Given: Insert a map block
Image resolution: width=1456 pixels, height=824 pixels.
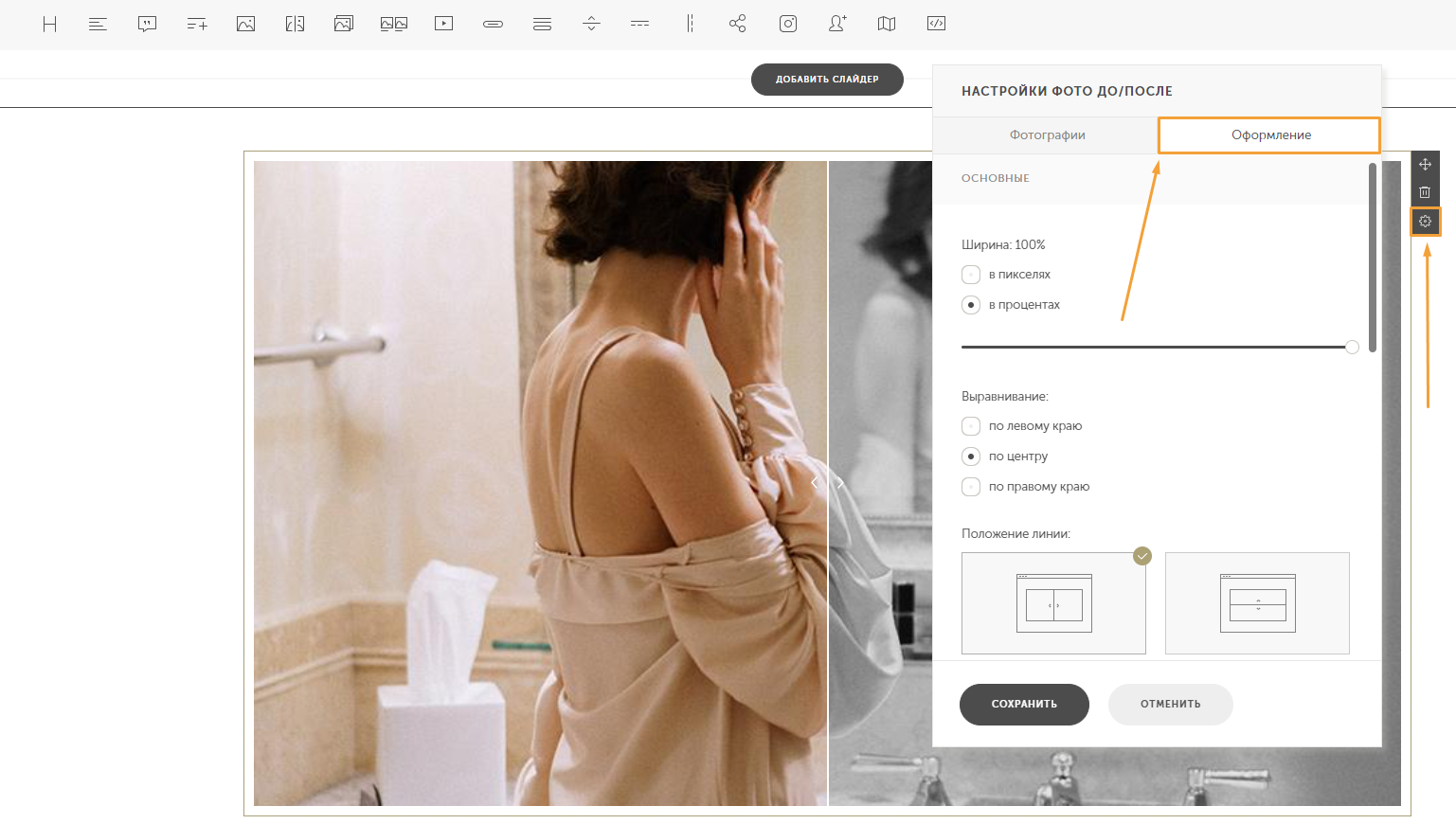Looking at the screenshot, I should (887, 24).
